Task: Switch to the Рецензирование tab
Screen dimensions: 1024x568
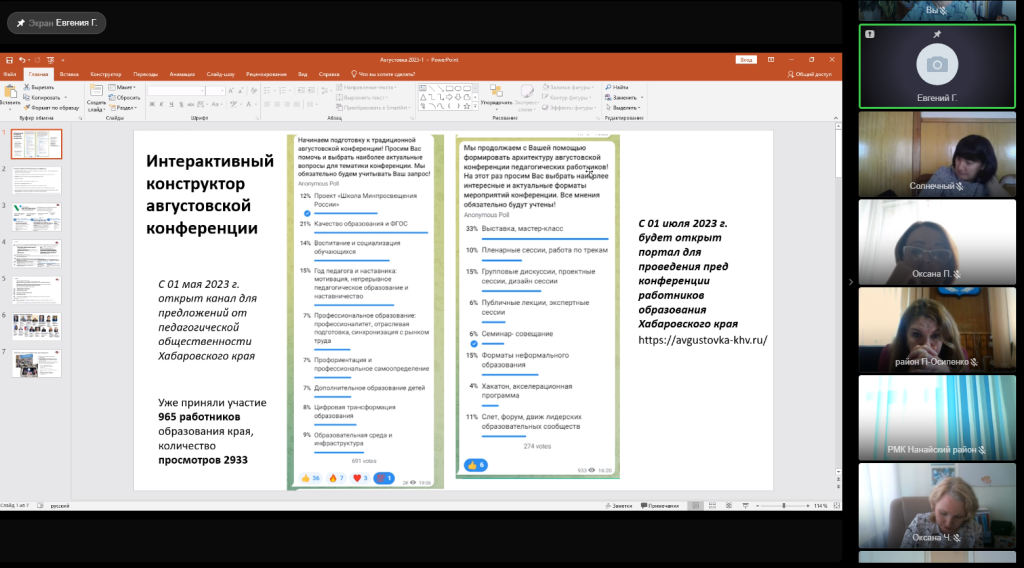Action: [x=266, y=74]
